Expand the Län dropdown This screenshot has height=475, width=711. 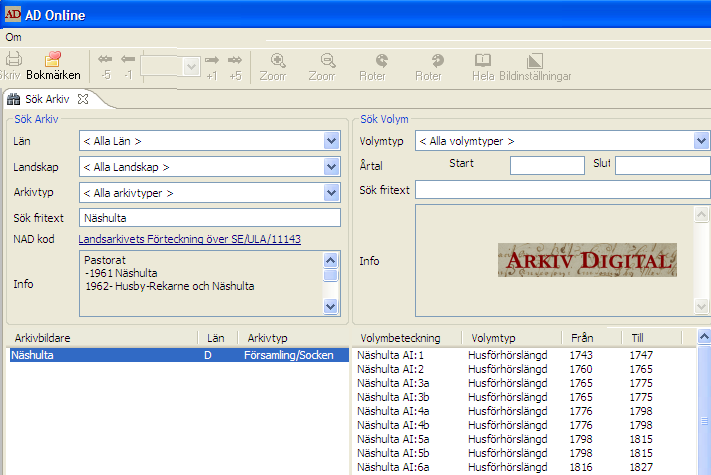pos(332,142)
